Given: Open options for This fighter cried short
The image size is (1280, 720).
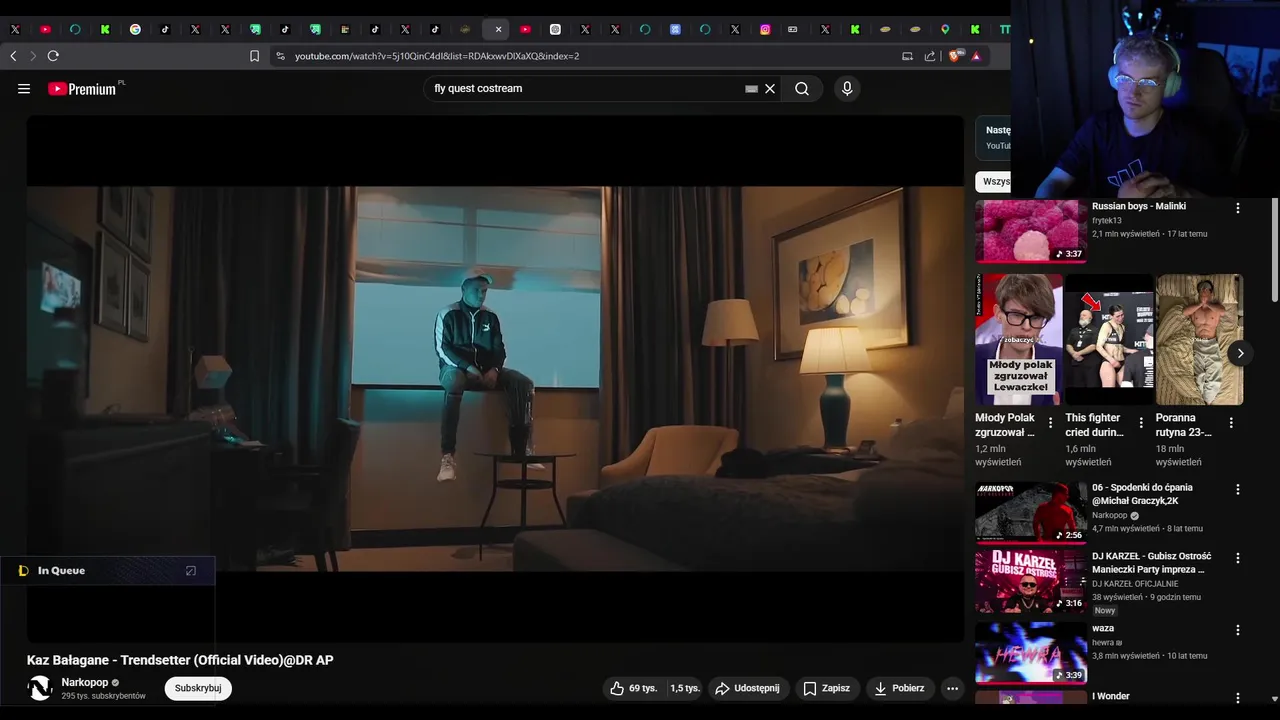Looking at the screenshot, I should (x=1141, y=423).
